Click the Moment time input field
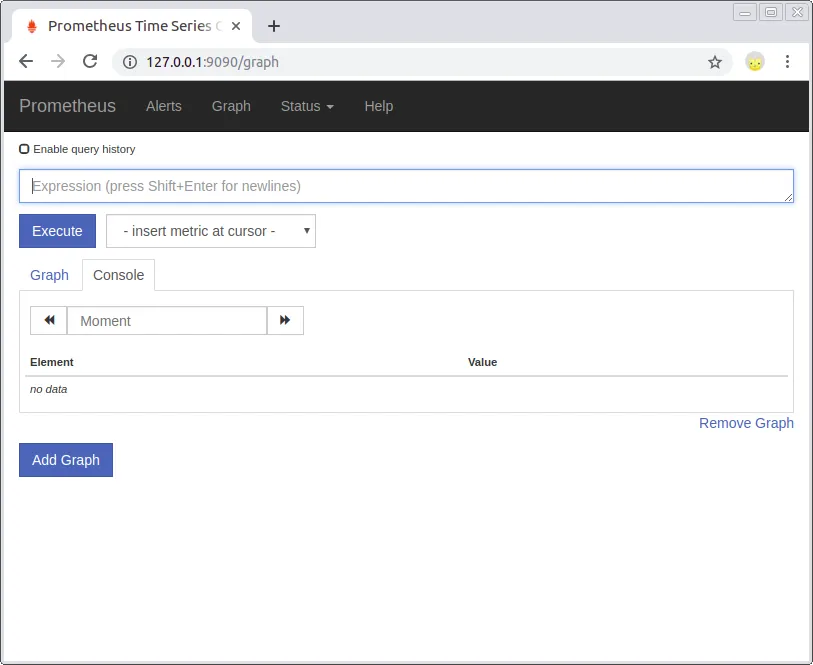 tap(167, 320)
